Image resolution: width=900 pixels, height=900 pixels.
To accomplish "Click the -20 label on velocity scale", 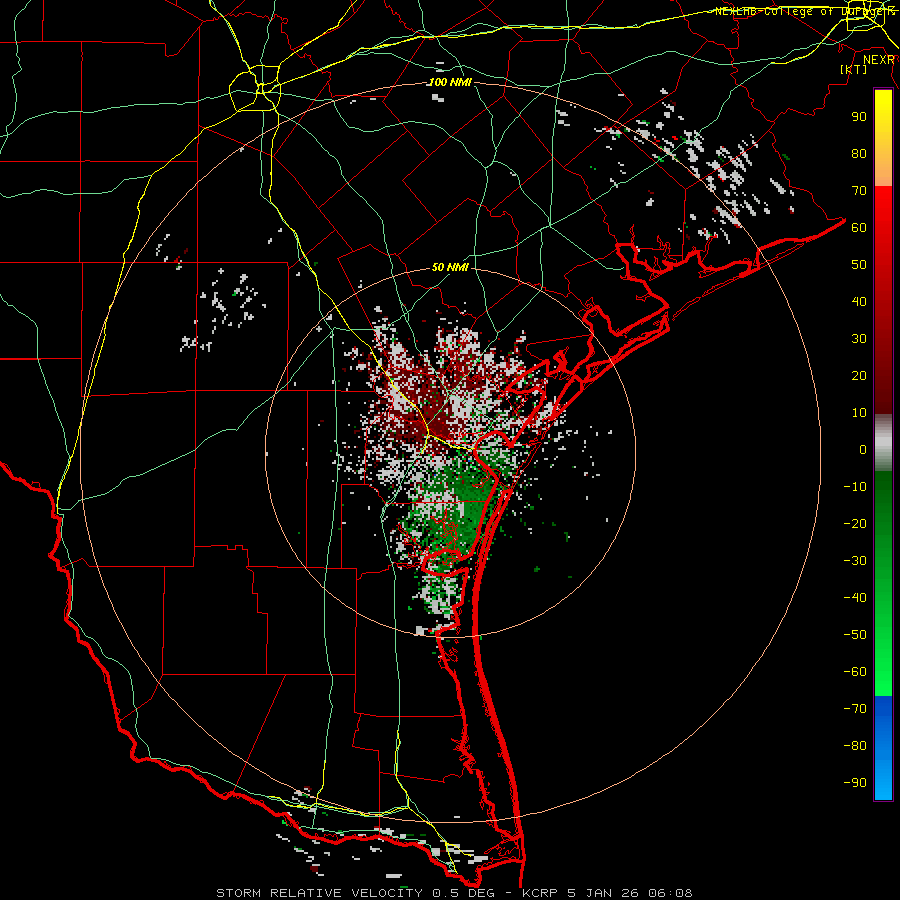I will [855, 524].
